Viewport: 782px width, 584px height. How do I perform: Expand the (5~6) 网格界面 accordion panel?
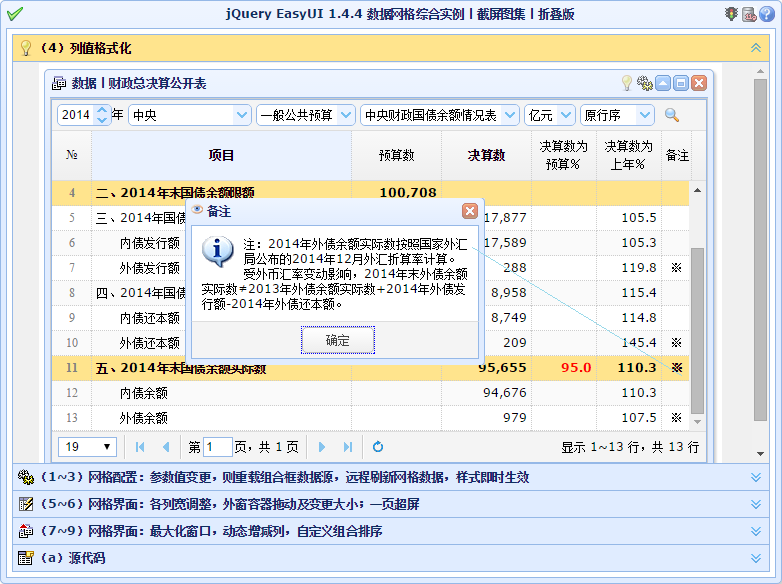tap(756, 504)
